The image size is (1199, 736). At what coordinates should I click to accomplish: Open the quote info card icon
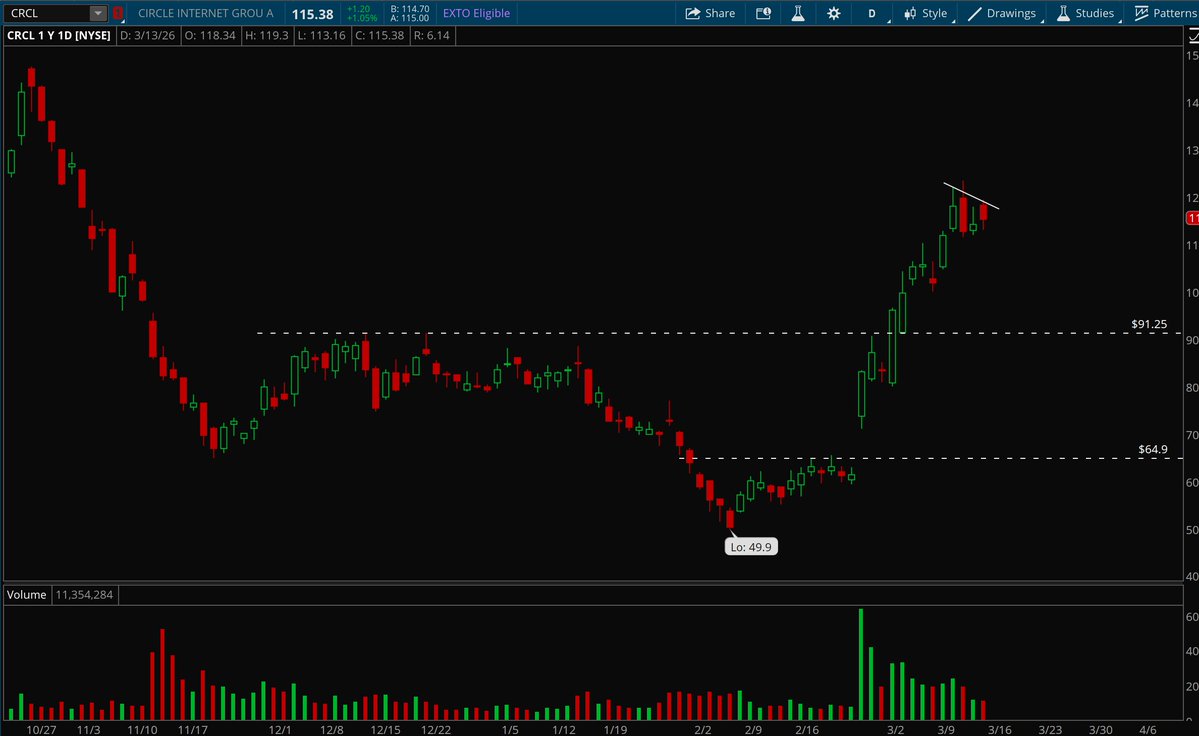[x=763, y=13]
